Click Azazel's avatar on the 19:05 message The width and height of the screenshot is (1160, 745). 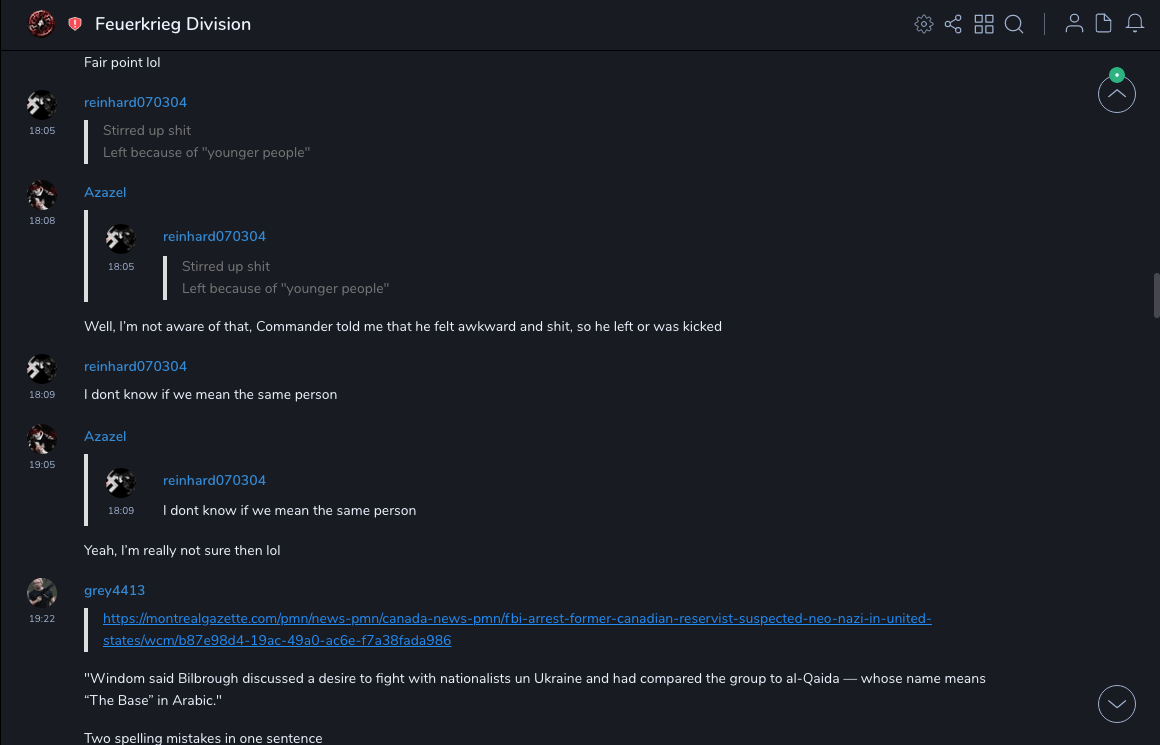(42, 439)
